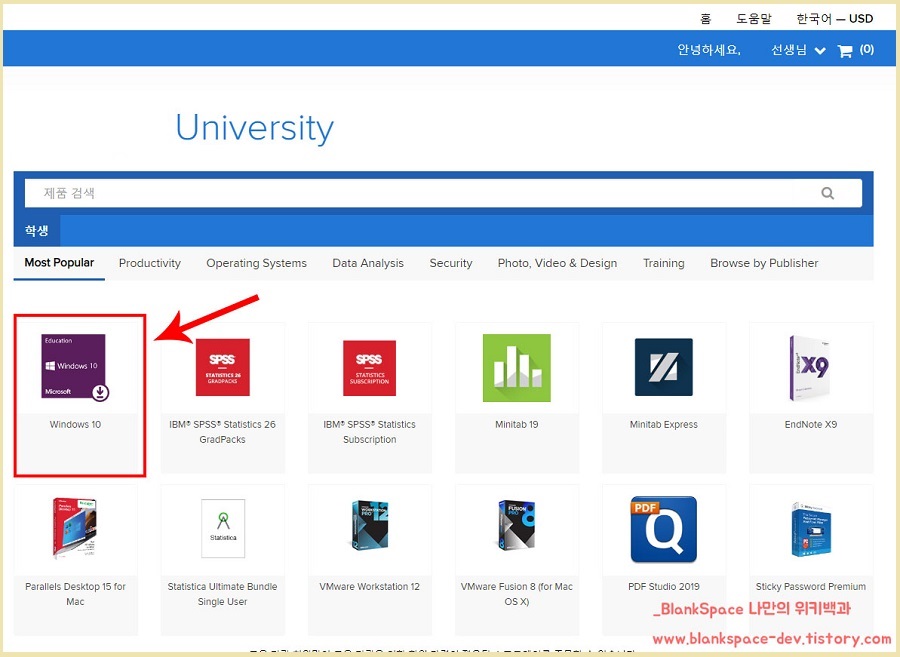Open the Minitab Express logo icon
The image size is (900, 657).
[x=664, y=367]
